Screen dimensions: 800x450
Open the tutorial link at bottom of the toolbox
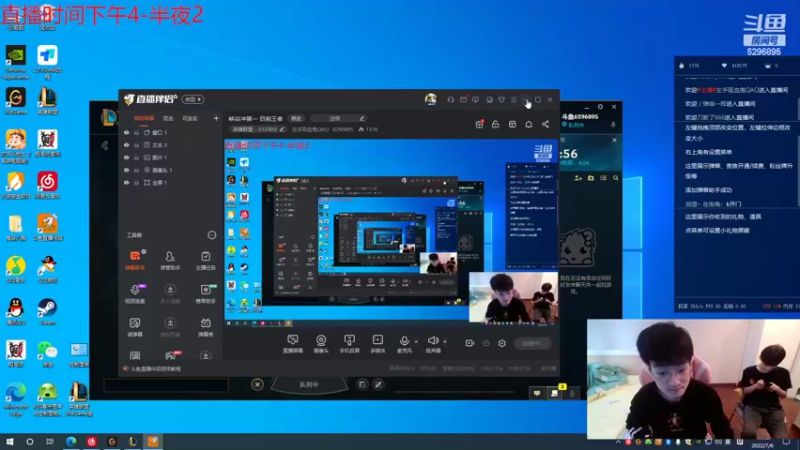coord(156,368)
